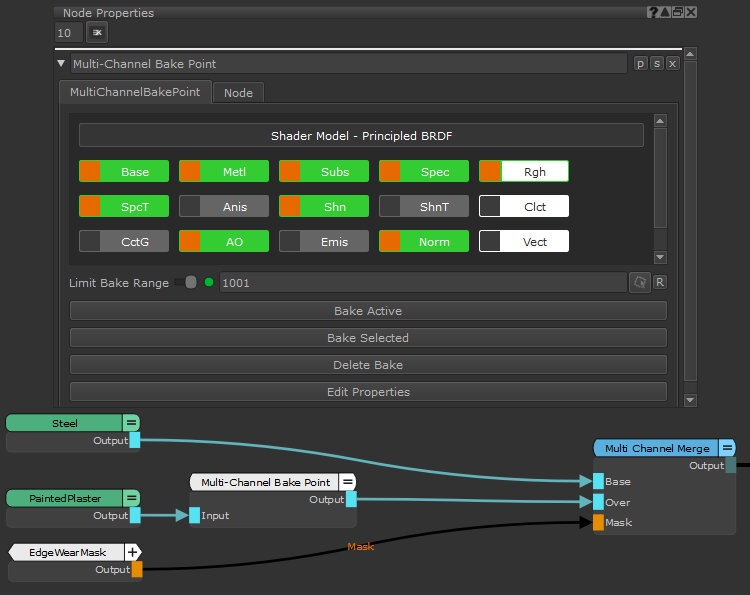This screenshot has width=750, height=595.
Task: Expand the Multi Channel Merge node options
Action: 727,448
